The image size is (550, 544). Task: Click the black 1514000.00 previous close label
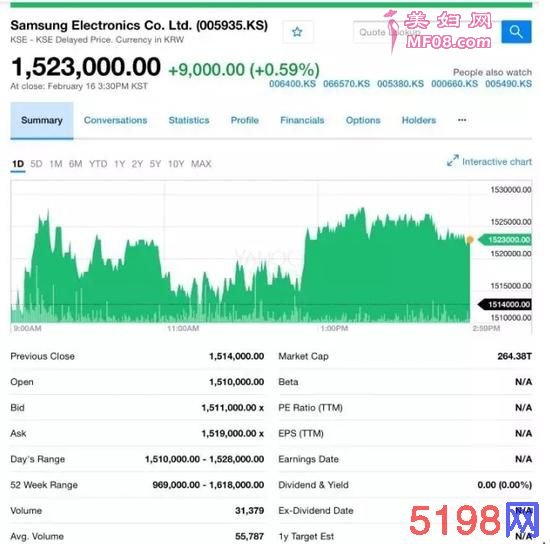505,304
